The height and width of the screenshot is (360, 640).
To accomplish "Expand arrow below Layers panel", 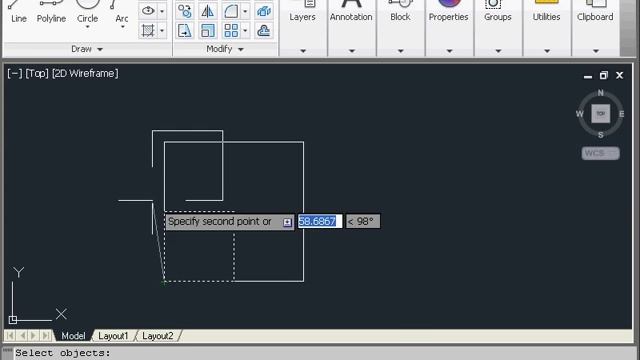I will click(303, 51).
